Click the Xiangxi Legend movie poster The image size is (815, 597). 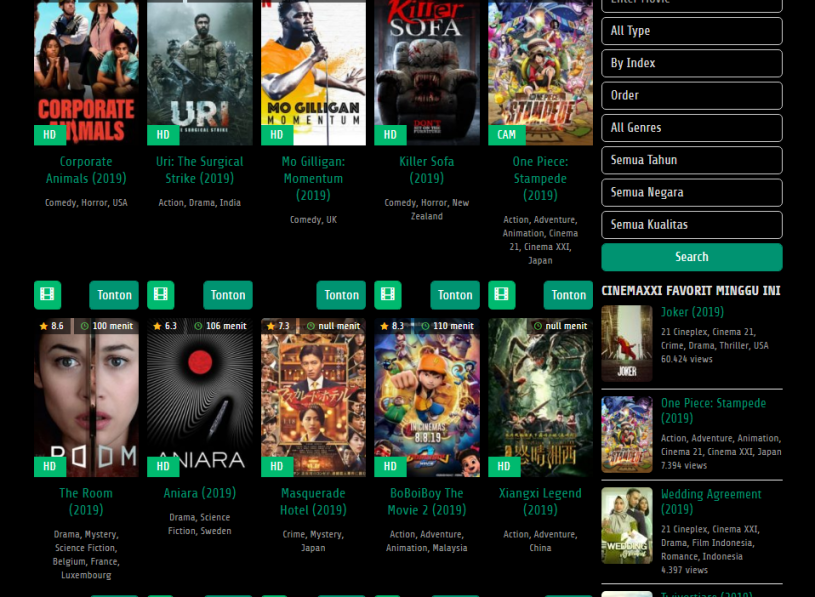tap(541, 397)
